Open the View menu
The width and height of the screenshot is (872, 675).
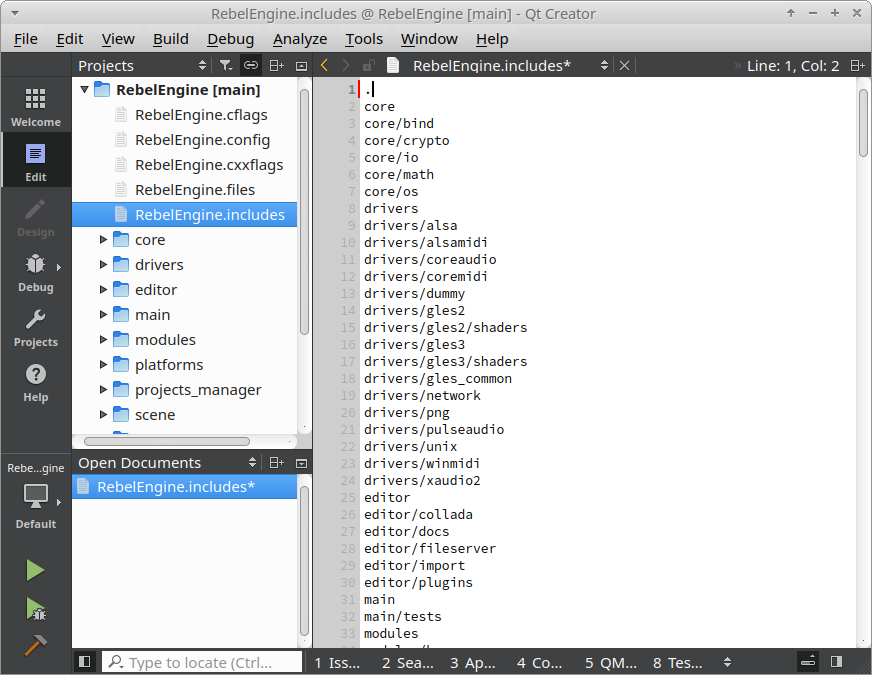click(x=118, y=39)
